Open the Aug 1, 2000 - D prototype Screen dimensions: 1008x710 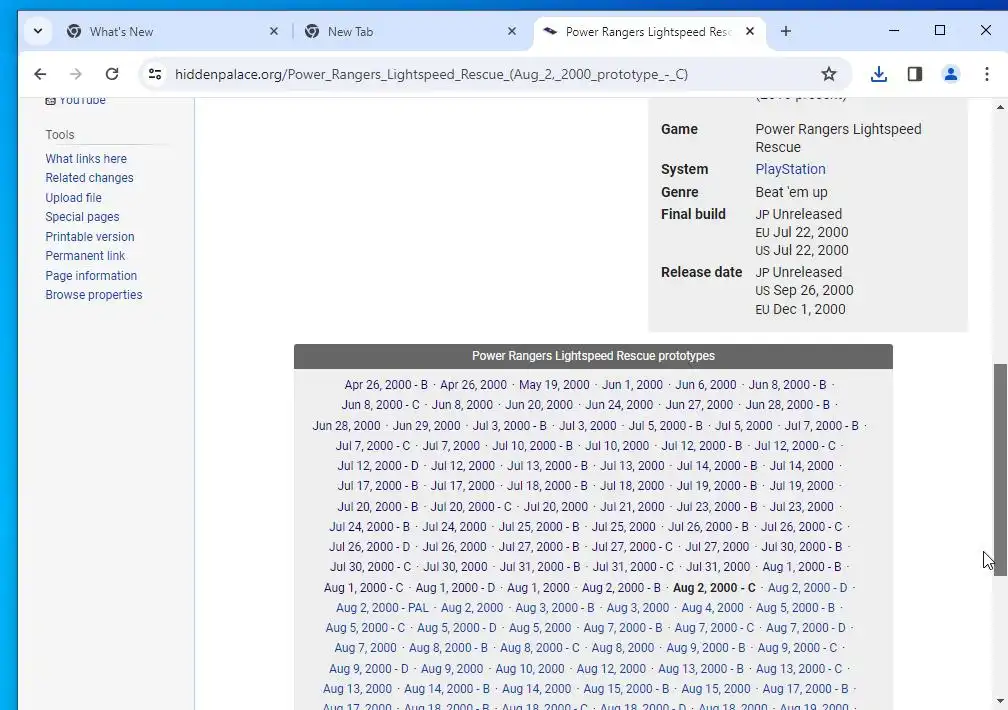click(455, 588)
